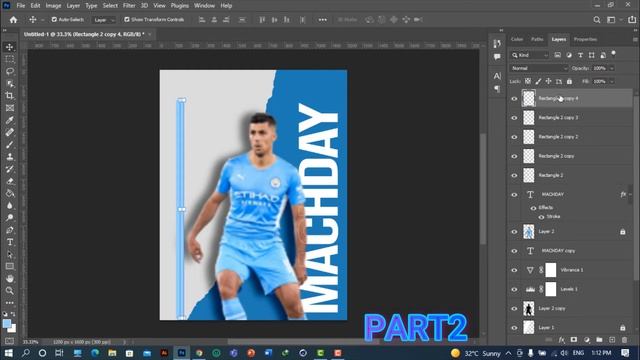640x360 pixels.
Task: Select the Brush tool
Action: pos(9,144)
